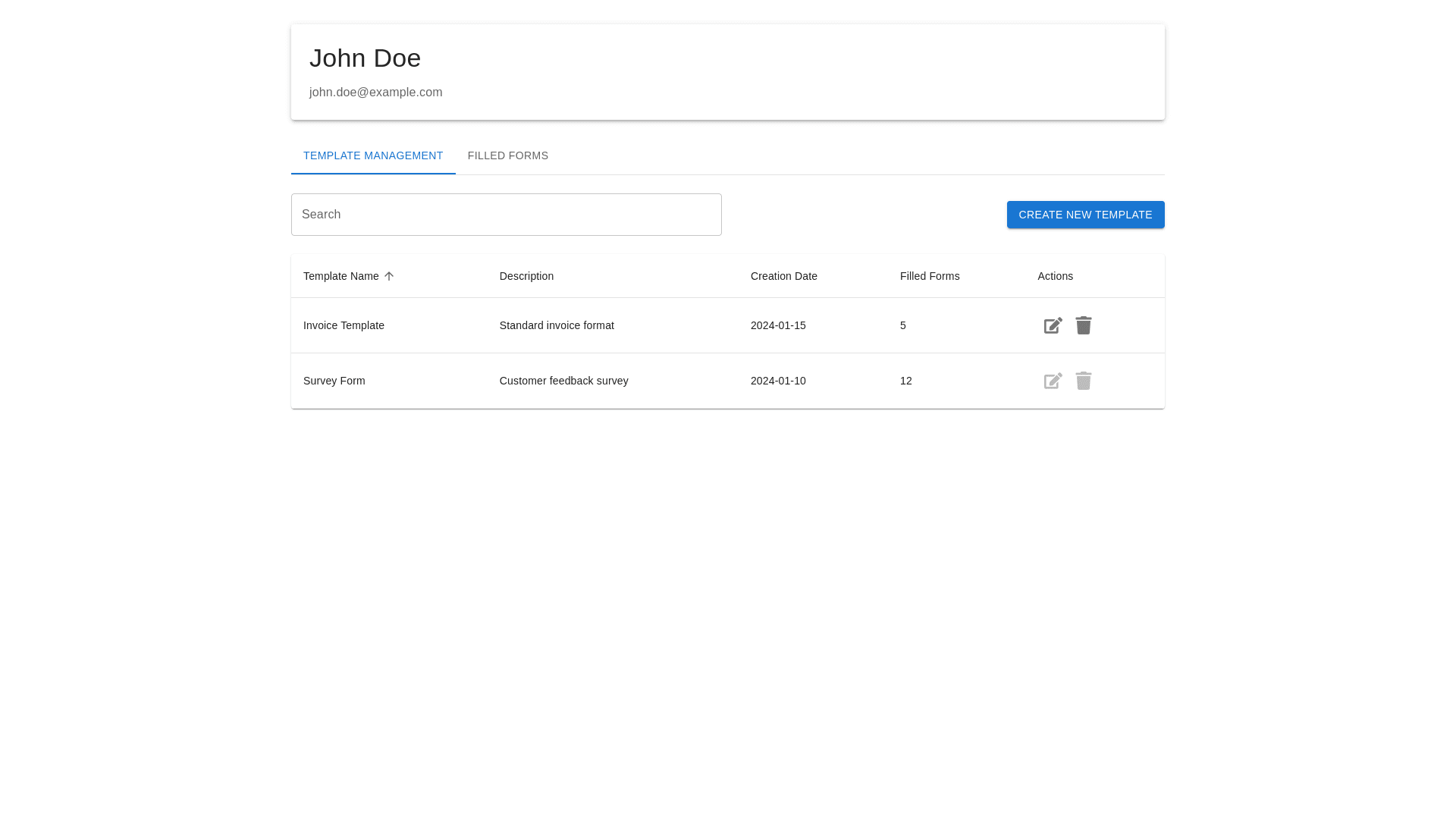The image size is (1456, 819).
Task: Delete the Invoice Template row
Action: click(1083, 325)
